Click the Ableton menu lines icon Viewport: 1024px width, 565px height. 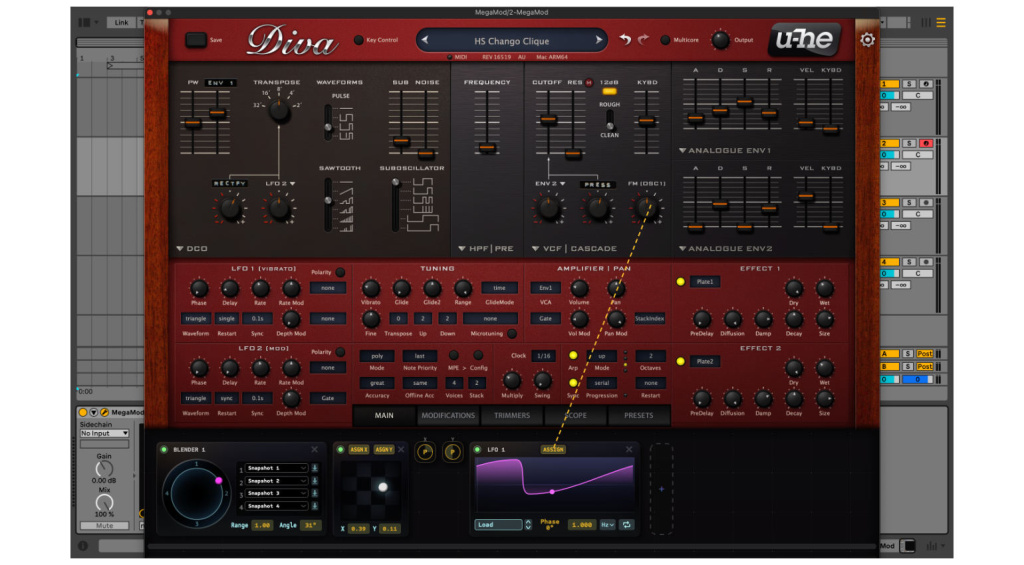click(941, 22)
